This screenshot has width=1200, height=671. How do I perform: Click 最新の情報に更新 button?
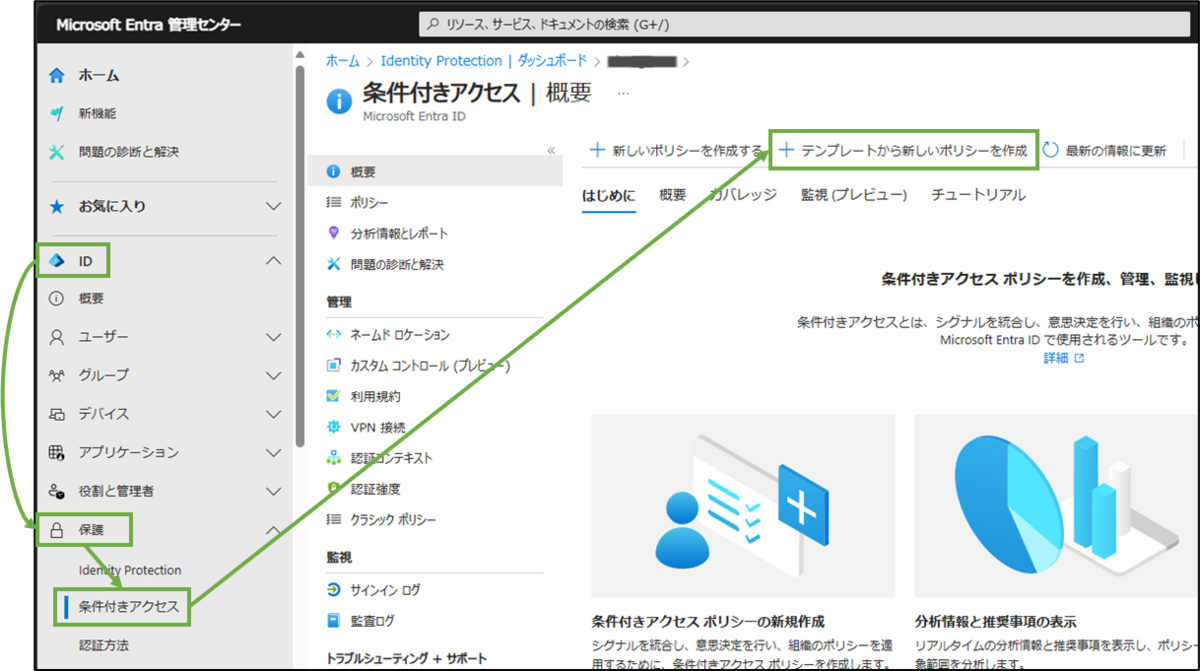[x=1105, y=151]
